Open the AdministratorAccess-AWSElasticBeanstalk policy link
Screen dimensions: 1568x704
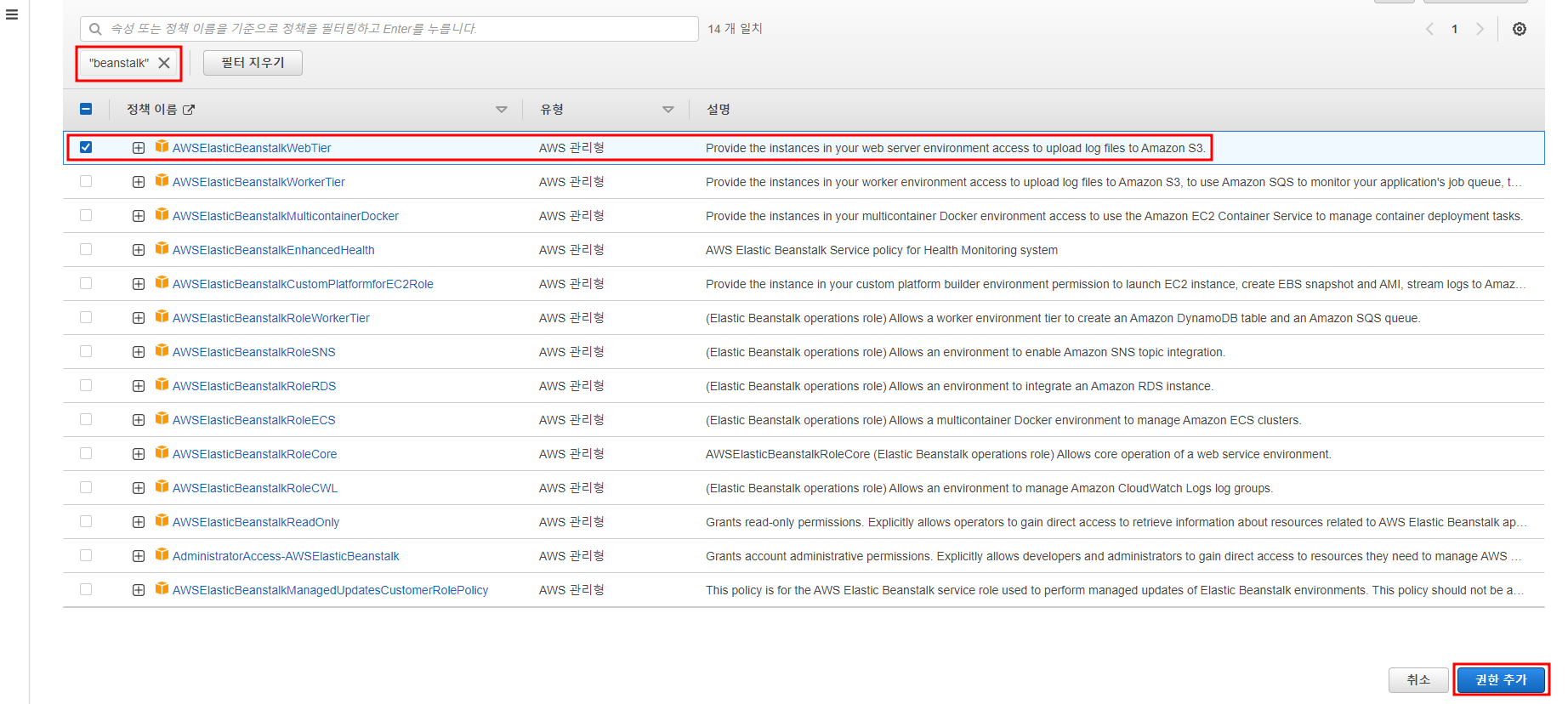pyautogui.click(x=286, y=556)
